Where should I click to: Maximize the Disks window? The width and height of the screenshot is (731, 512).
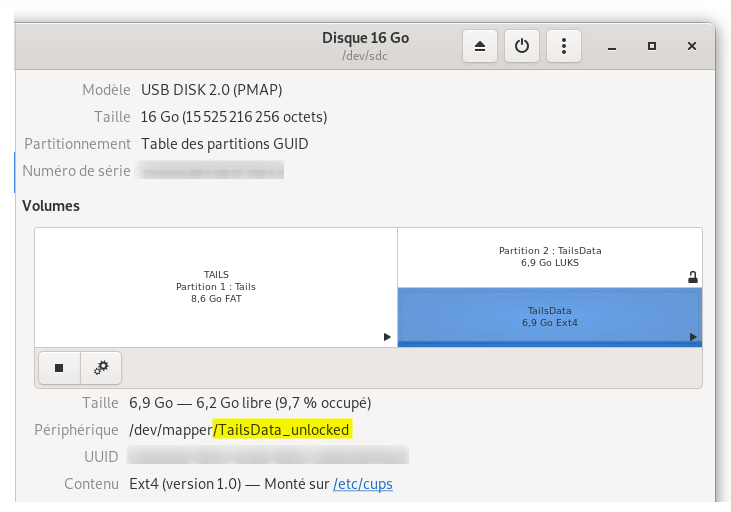click(x=652, y=46)
